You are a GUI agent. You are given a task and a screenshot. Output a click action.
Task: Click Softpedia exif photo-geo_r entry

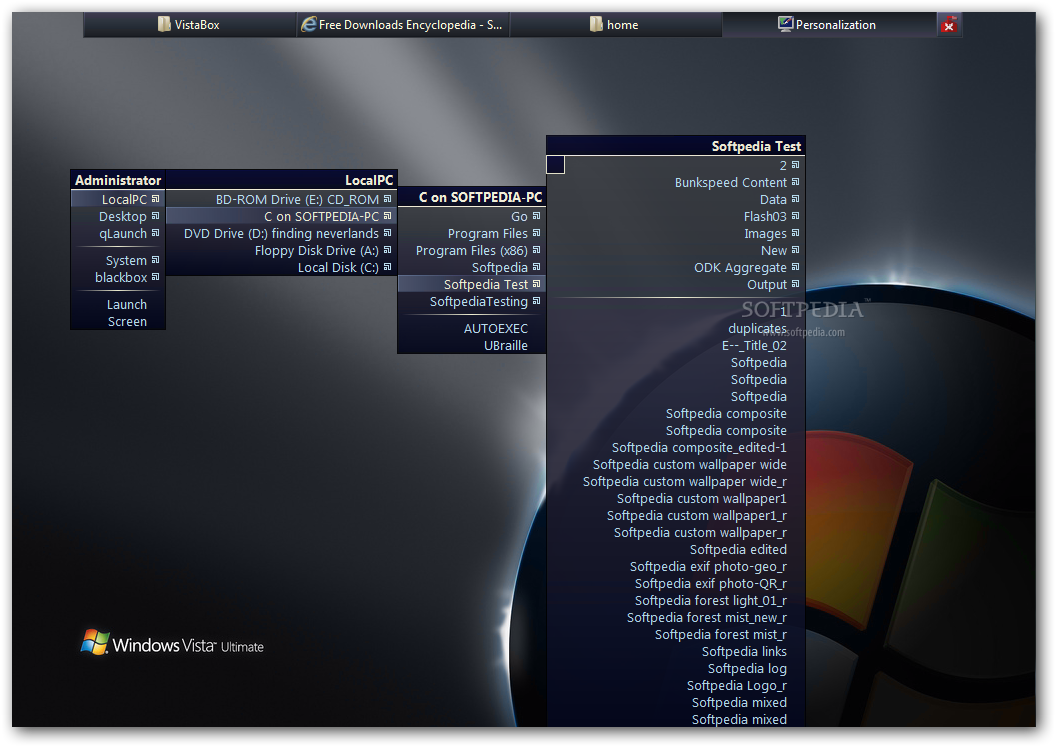point(676,566)
